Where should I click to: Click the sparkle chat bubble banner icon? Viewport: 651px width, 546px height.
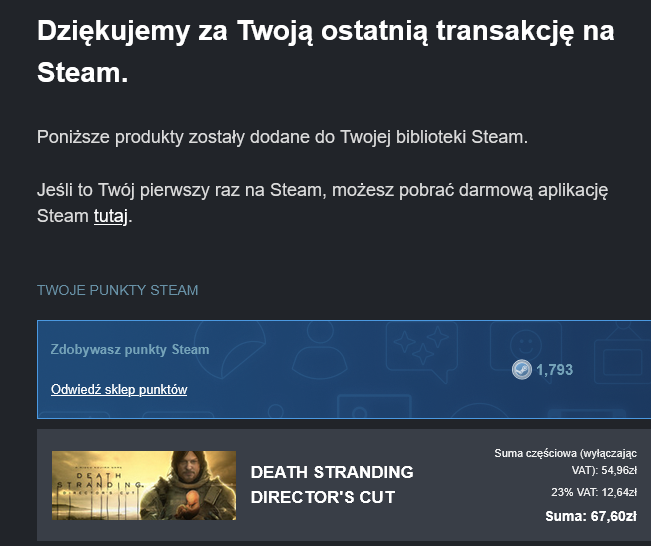pos(422,350)
